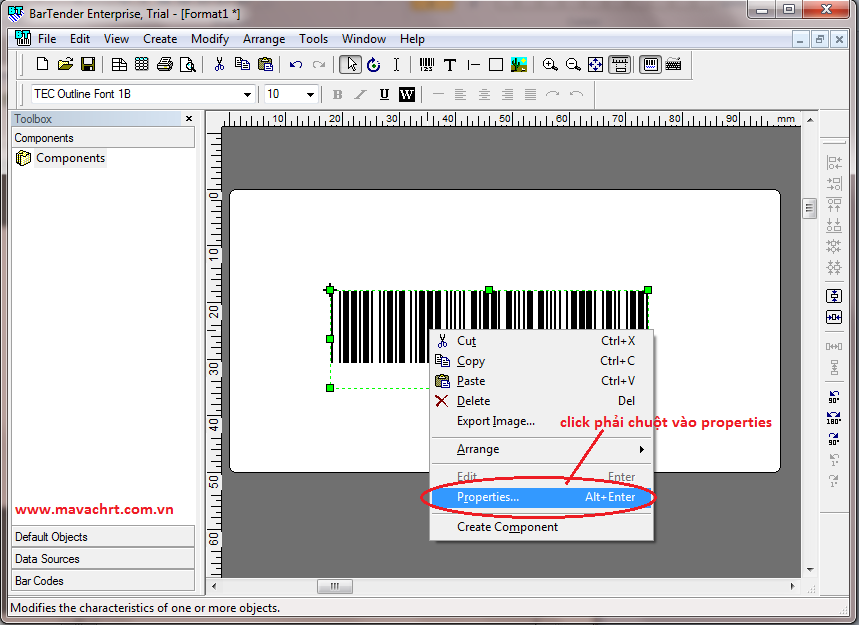Select the line drawing tool
The width and height of the screenshot is (859, 625).
[473, 65]
